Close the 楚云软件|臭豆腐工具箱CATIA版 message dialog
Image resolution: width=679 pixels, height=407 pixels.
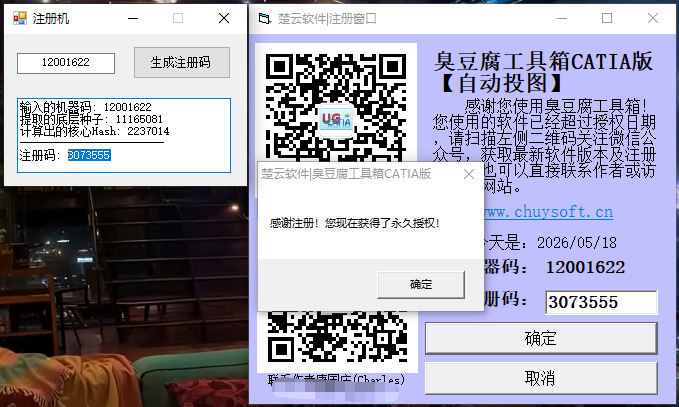click(469, 174)
